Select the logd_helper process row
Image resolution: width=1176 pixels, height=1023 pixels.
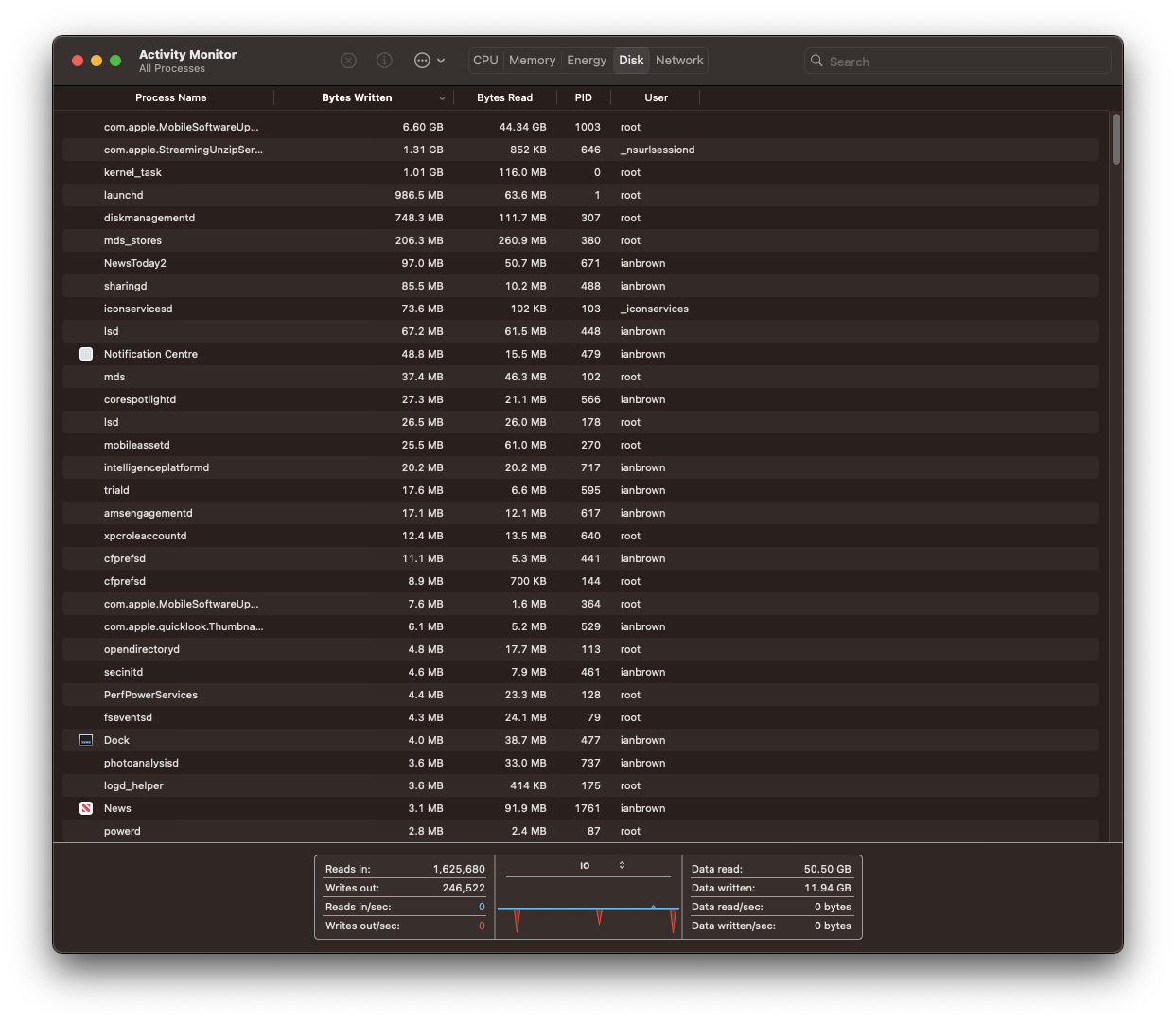581,785
